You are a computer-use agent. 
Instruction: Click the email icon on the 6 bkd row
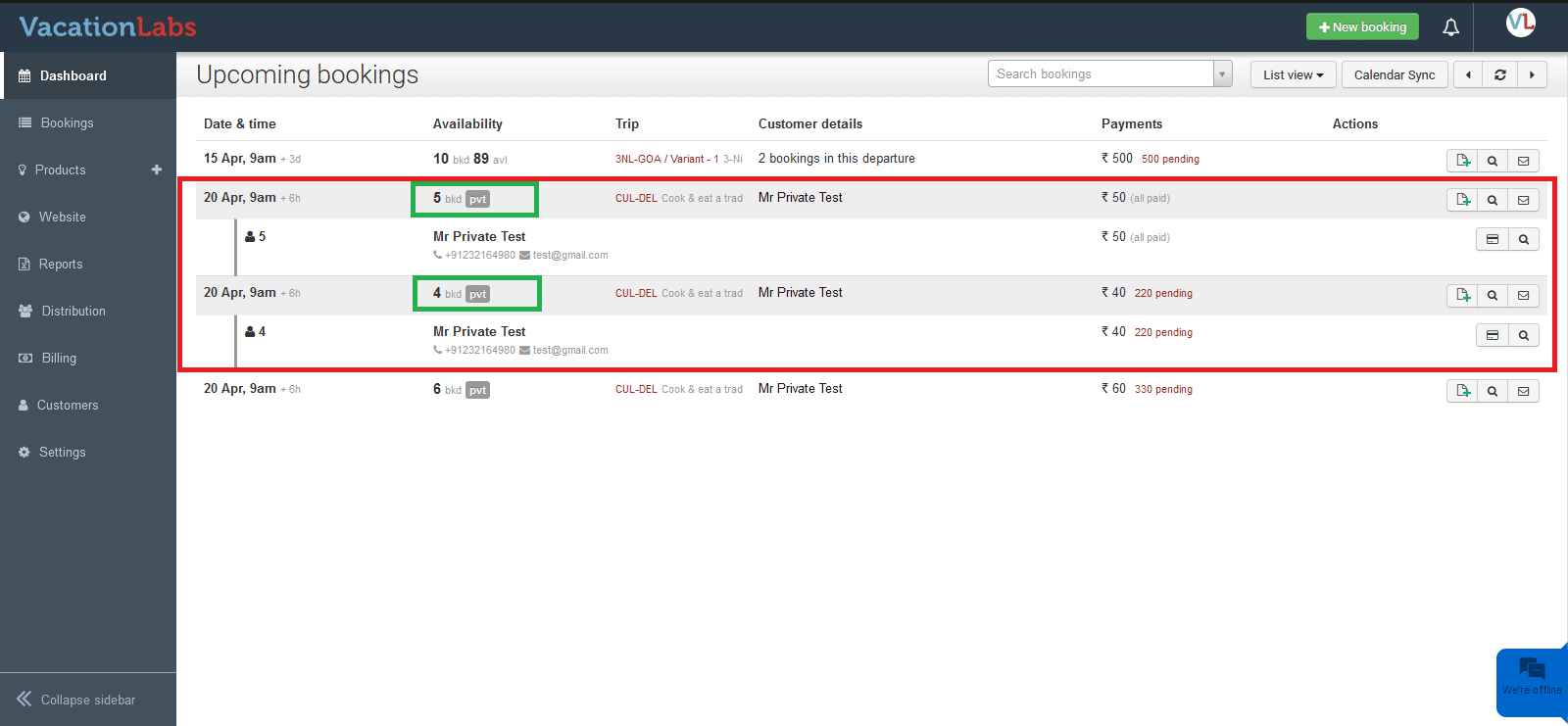click(1523, 391)
